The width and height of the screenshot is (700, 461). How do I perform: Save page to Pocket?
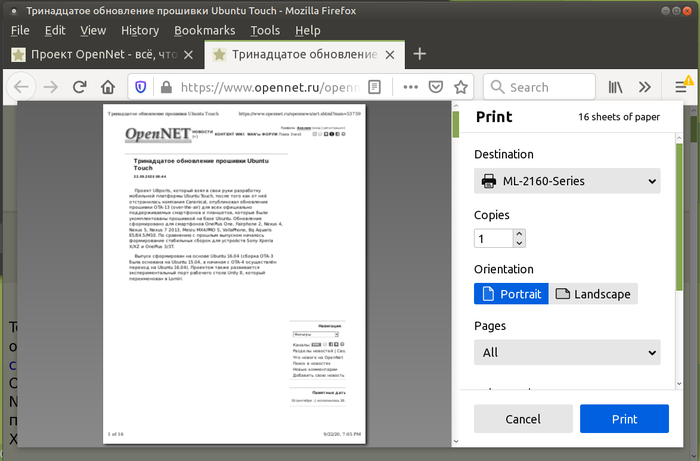[436, 87]
